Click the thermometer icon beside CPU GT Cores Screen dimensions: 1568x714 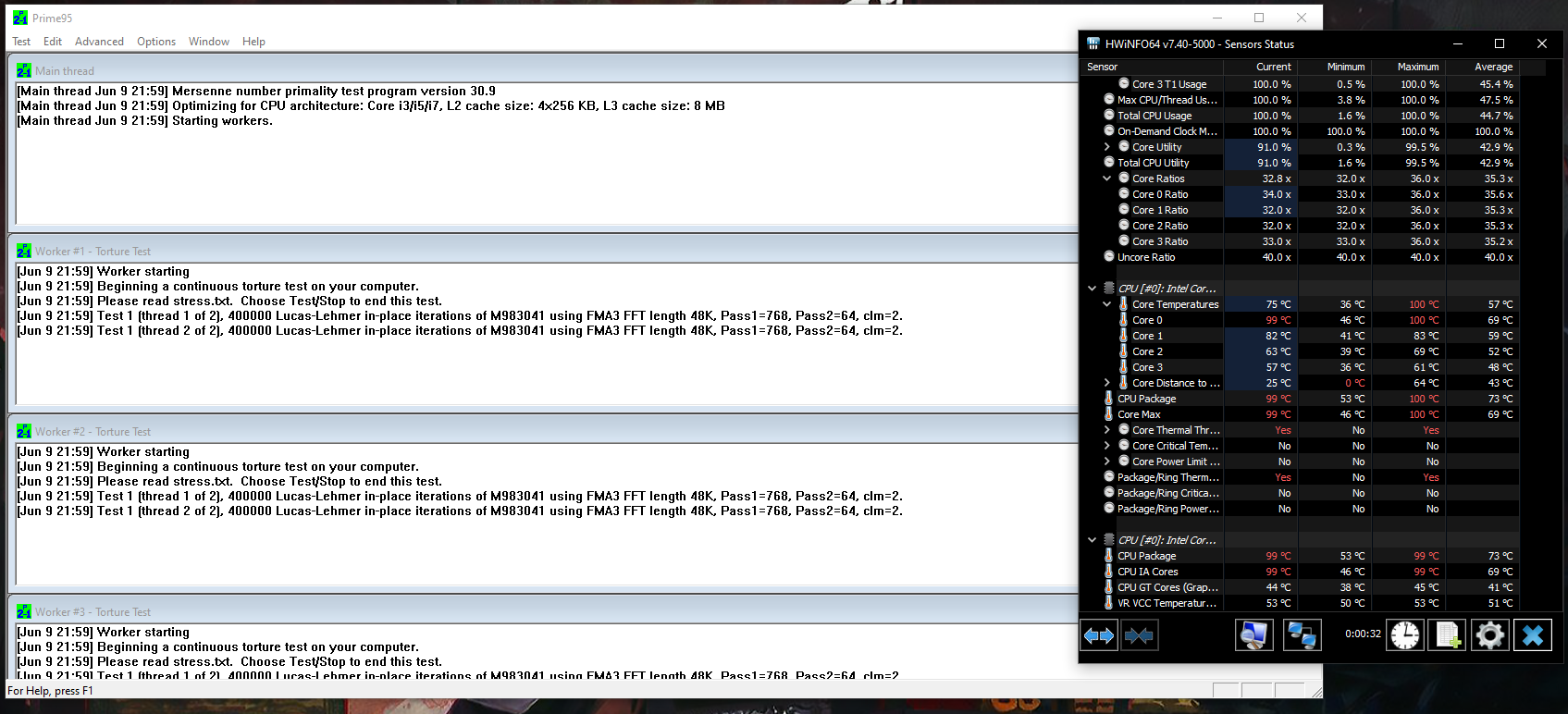point(1109,587)
